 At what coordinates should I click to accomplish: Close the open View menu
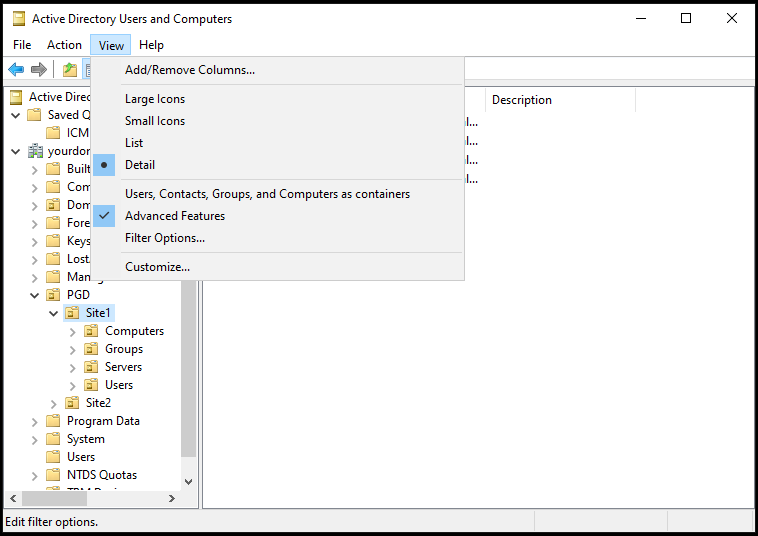click(111, 45)
